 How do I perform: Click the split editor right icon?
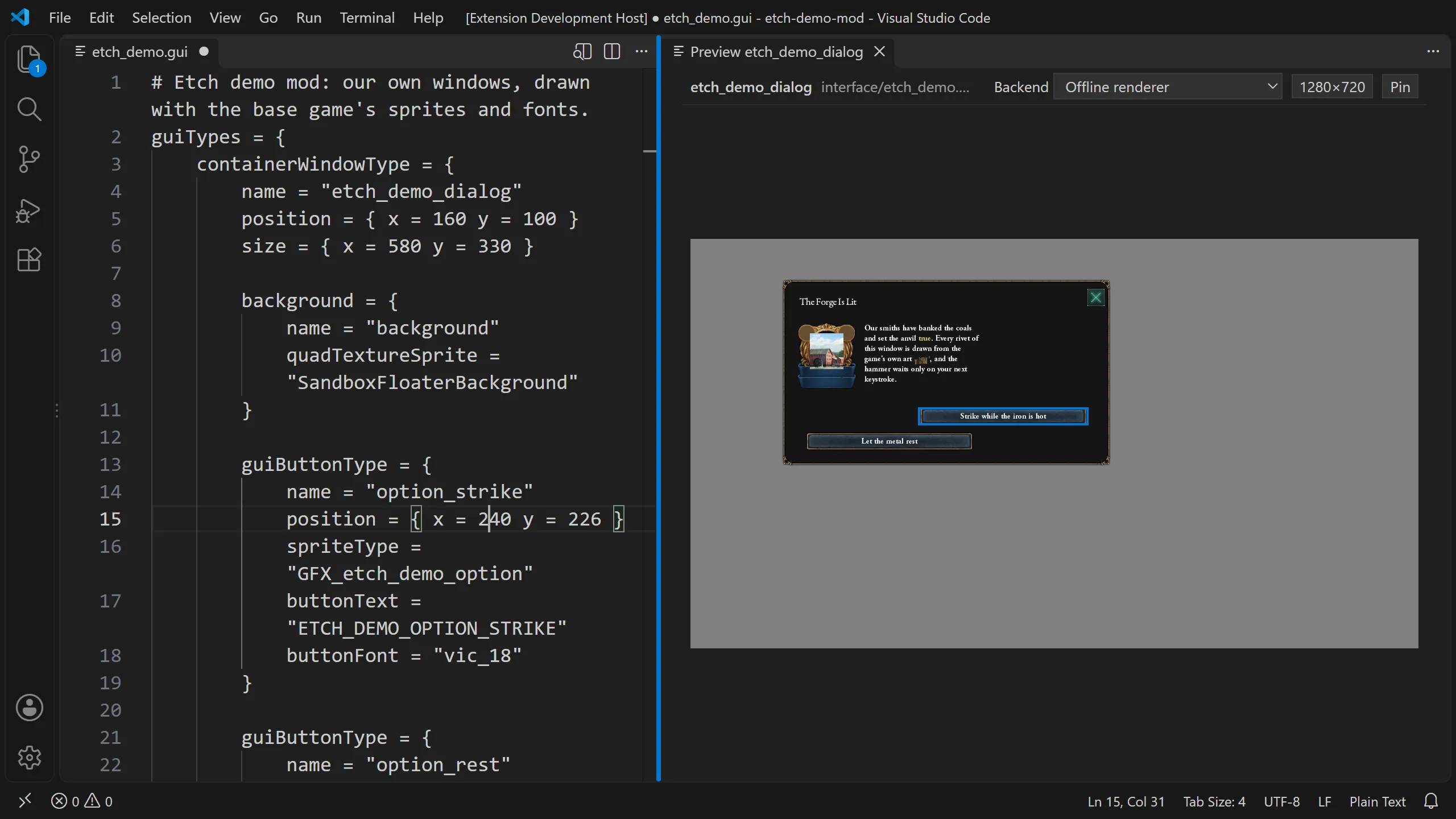coord(612,52)
